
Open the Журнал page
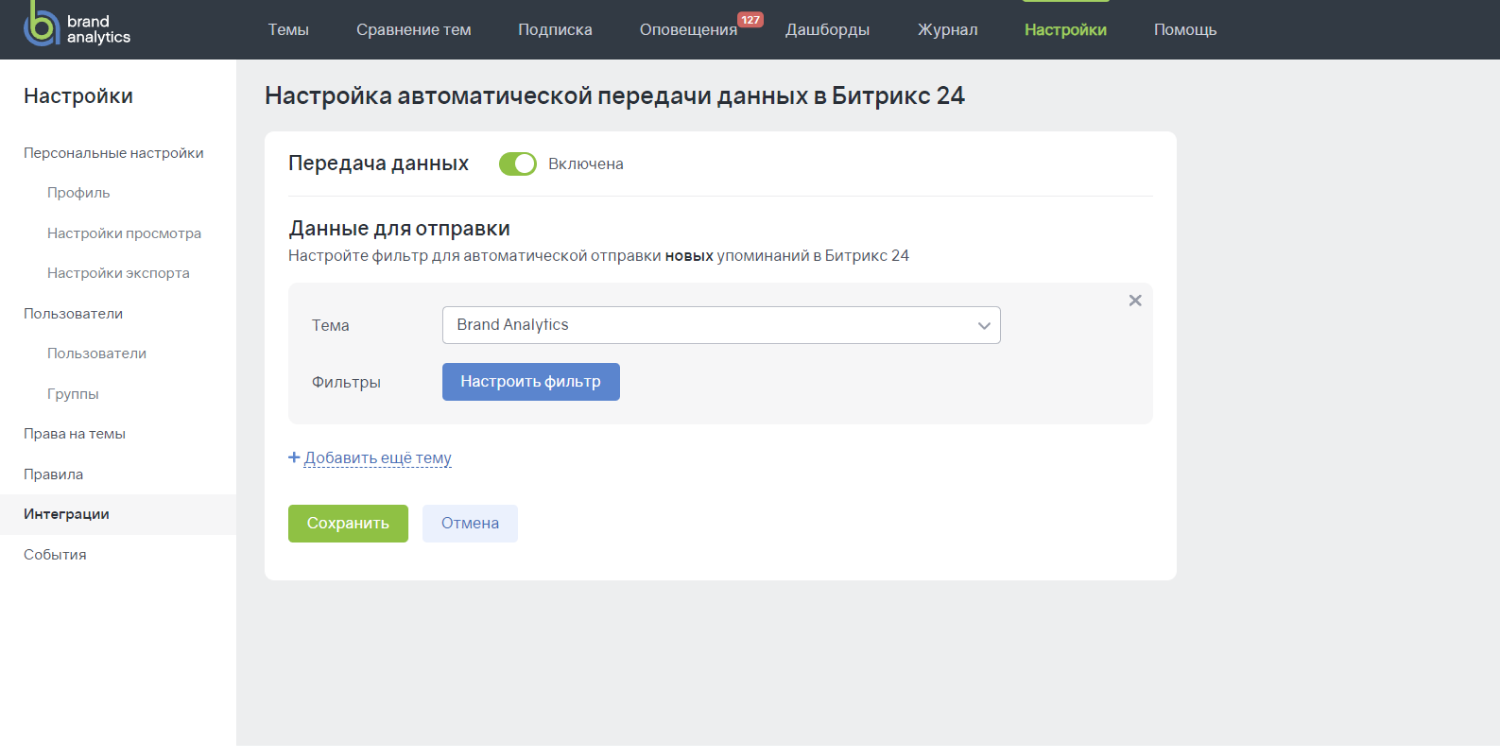pos(947,30)
